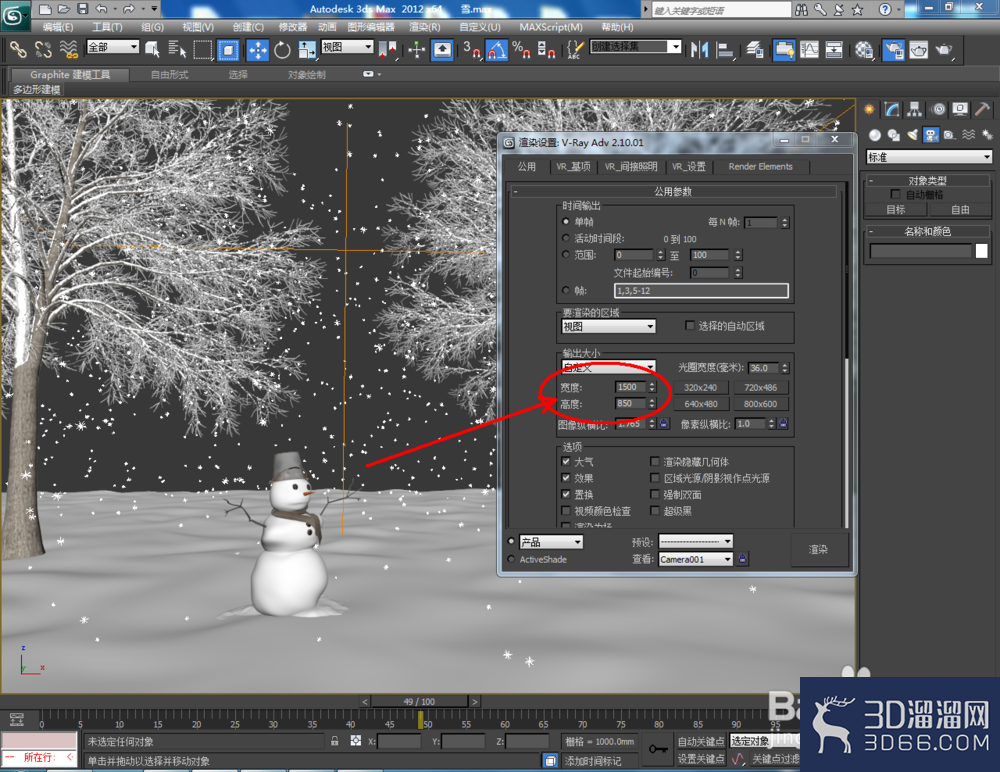
Task: Open the selection filter dropdown in toolbar
Action: [x=112, y=47]
